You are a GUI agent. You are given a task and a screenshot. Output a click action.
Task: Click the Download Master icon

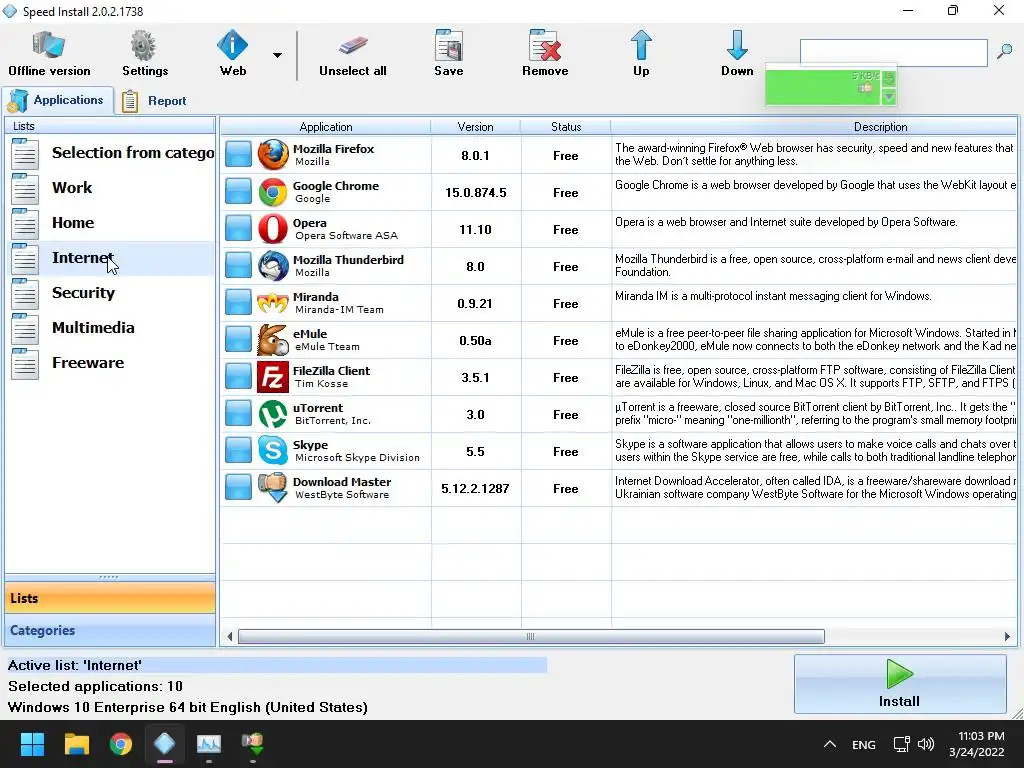click(x=273, y=488)
